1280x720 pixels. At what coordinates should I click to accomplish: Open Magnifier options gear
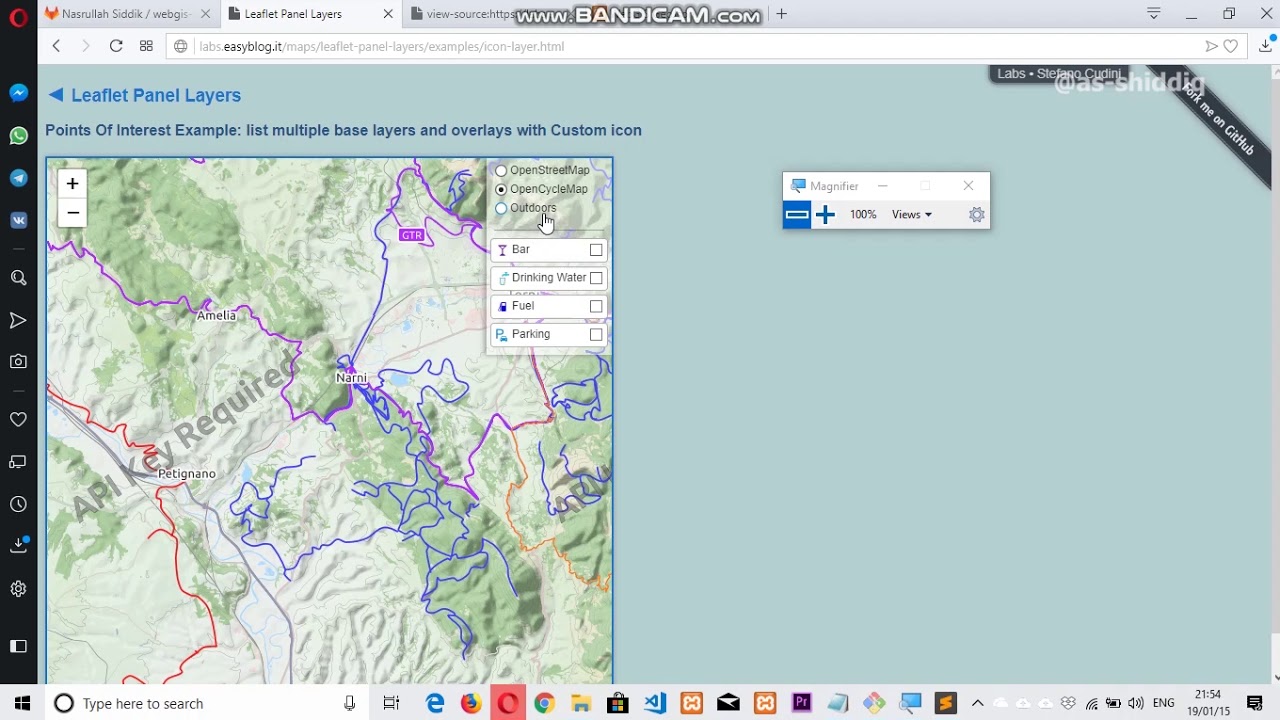pos(977,214)
